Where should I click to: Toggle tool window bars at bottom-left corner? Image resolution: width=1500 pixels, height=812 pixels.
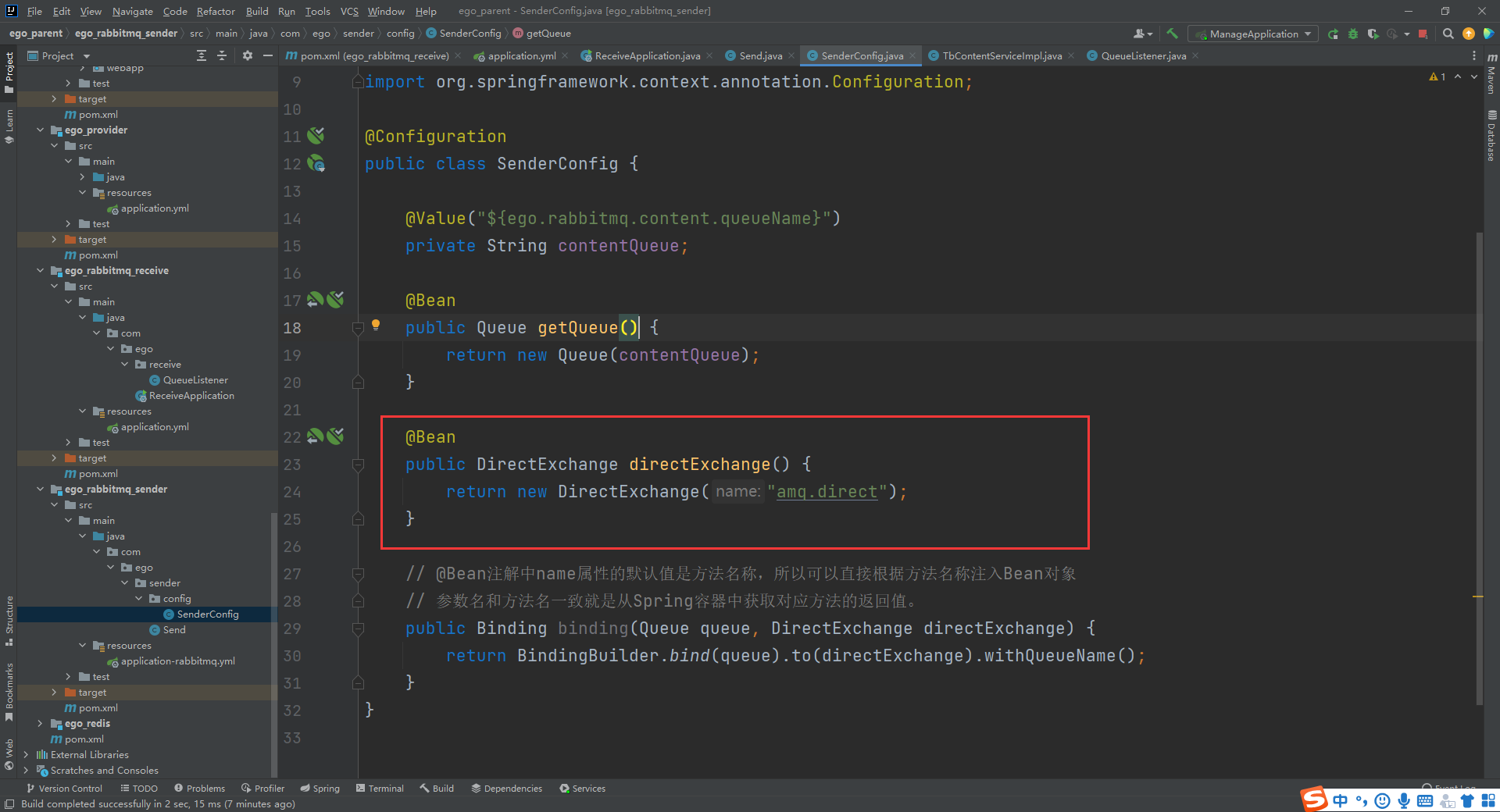(9, 804)
